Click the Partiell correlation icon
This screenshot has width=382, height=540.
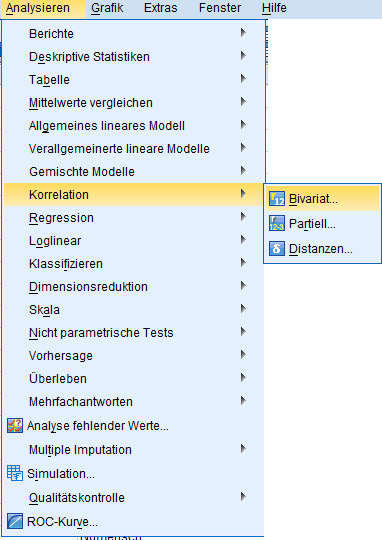(x=277, y=224)
